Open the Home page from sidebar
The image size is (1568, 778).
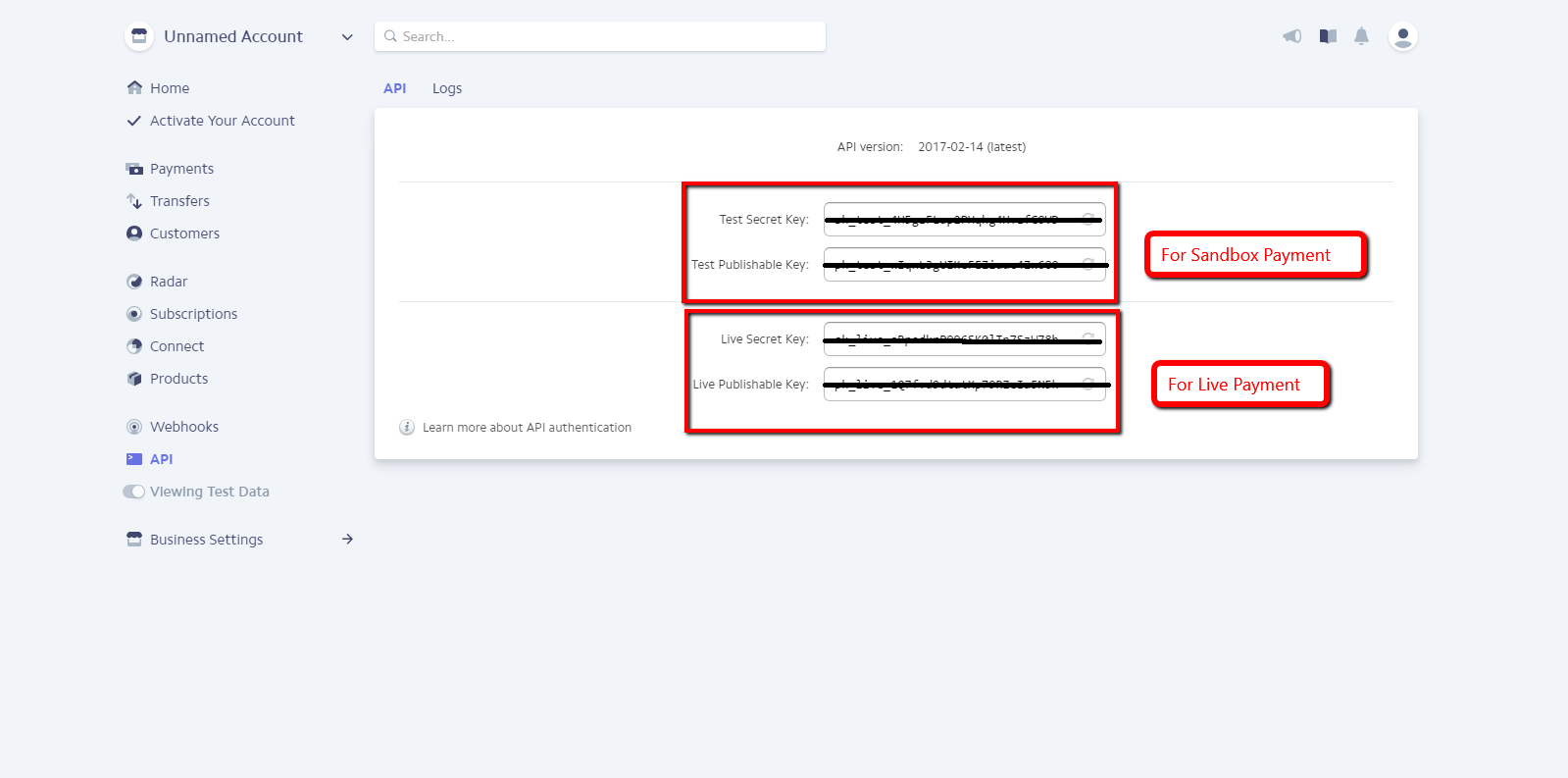[x=158, y=88]
